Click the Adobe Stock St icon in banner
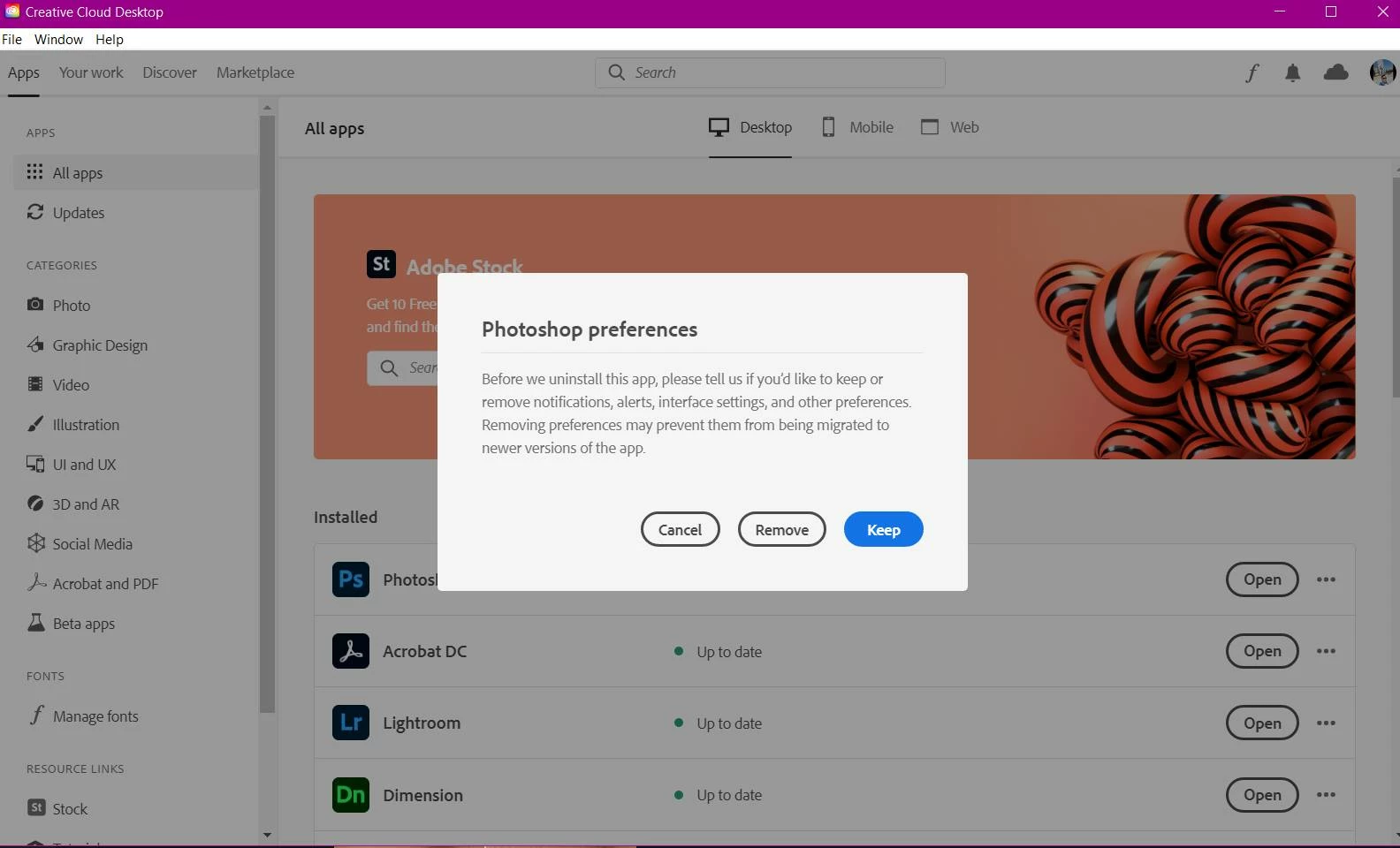Image resolution: width=1400 pixels, height=848 pixels. [381, 264]
